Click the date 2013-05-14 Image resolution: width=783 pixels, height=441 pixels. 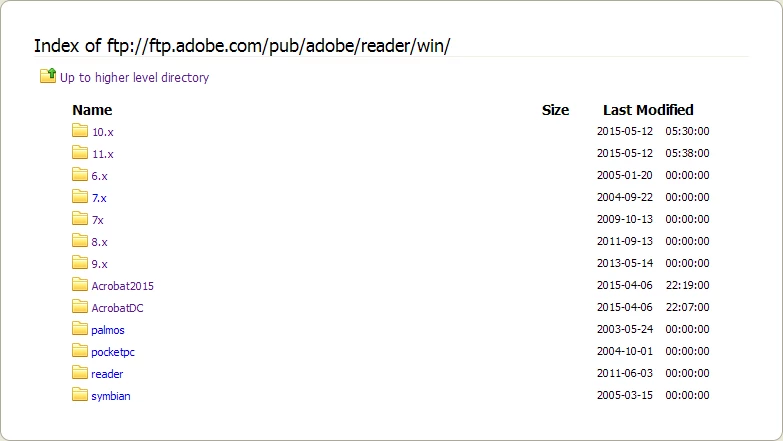click(x=625, y=263)
